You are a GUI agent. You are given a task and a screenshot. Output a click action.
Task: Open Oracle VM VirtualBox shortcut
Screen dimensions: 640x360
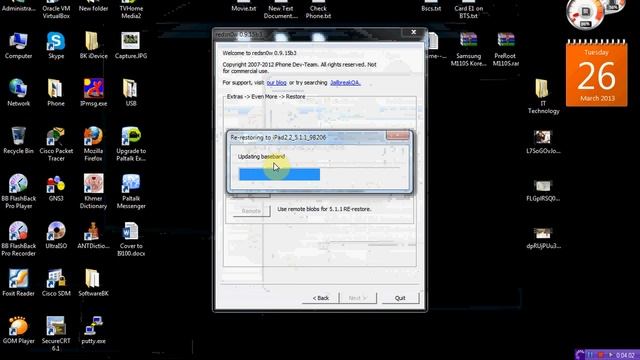(56, 10)
